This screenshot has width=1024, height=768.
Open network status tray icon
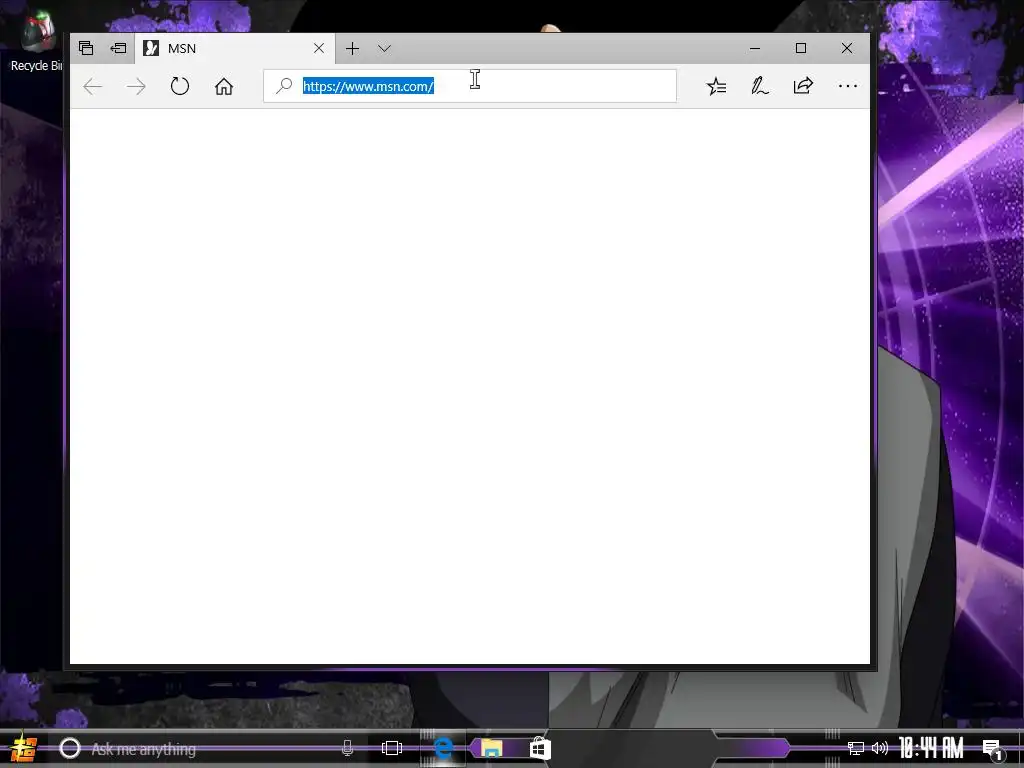click(x=856, y=748)
